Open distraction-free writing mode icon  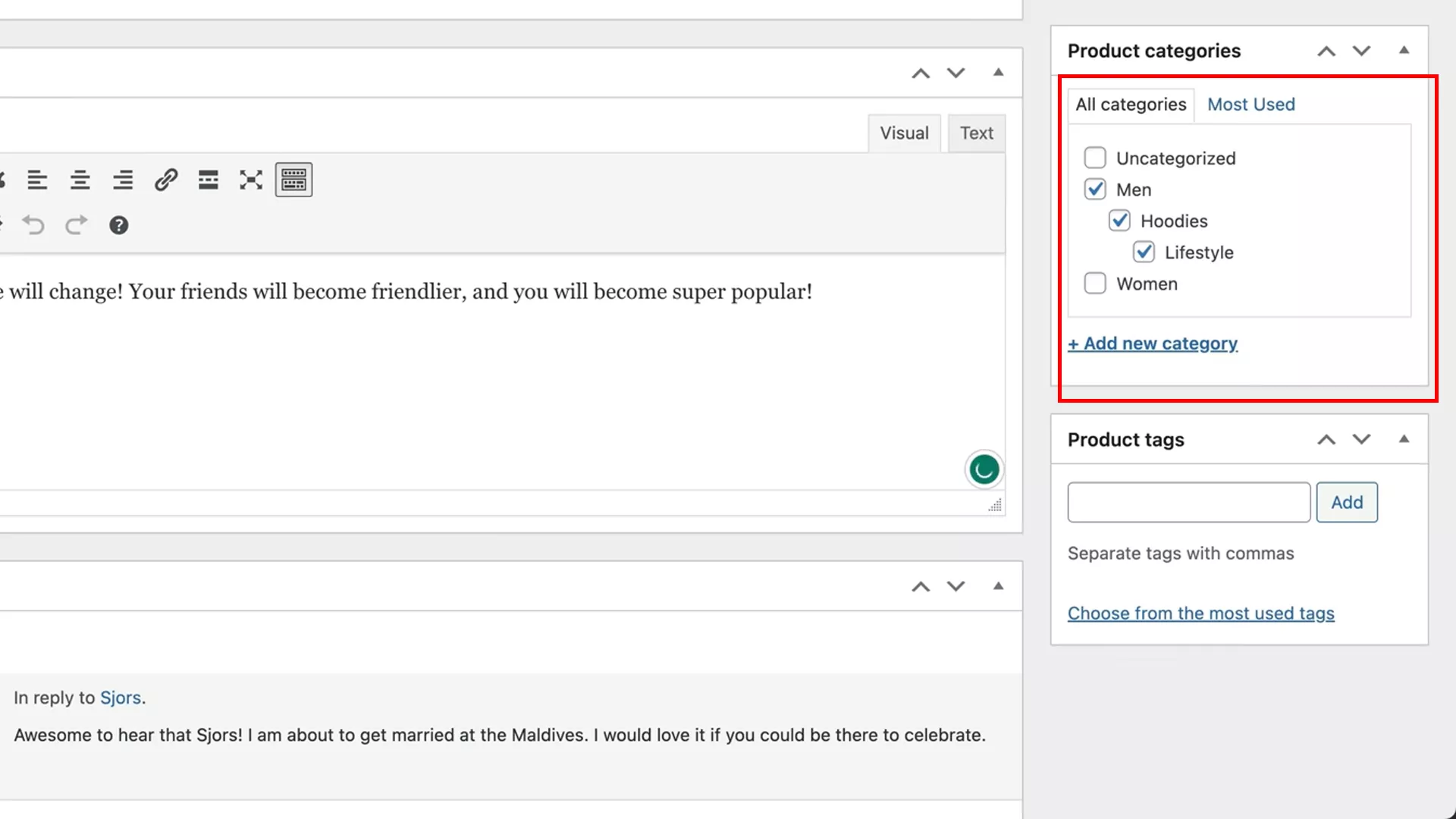pos(250,180)
